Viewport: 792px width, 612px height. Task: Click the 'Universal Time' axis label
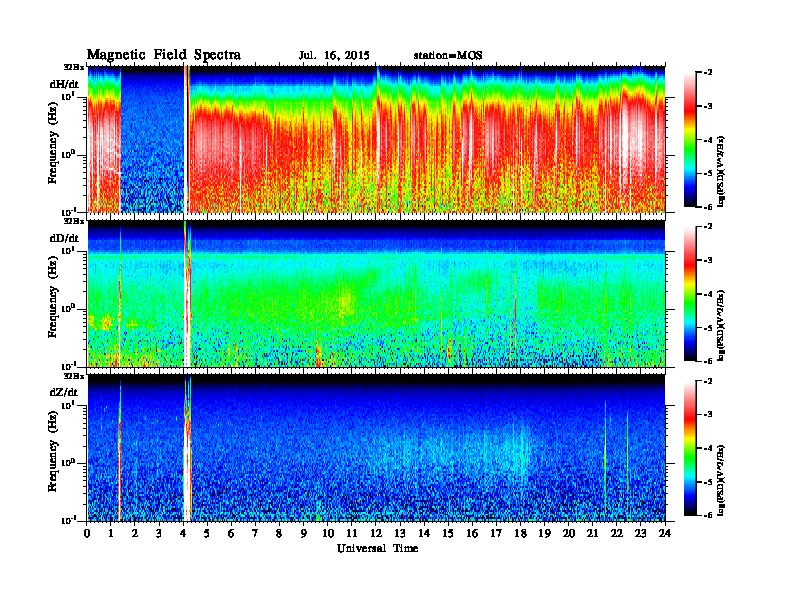click(377, 548)
